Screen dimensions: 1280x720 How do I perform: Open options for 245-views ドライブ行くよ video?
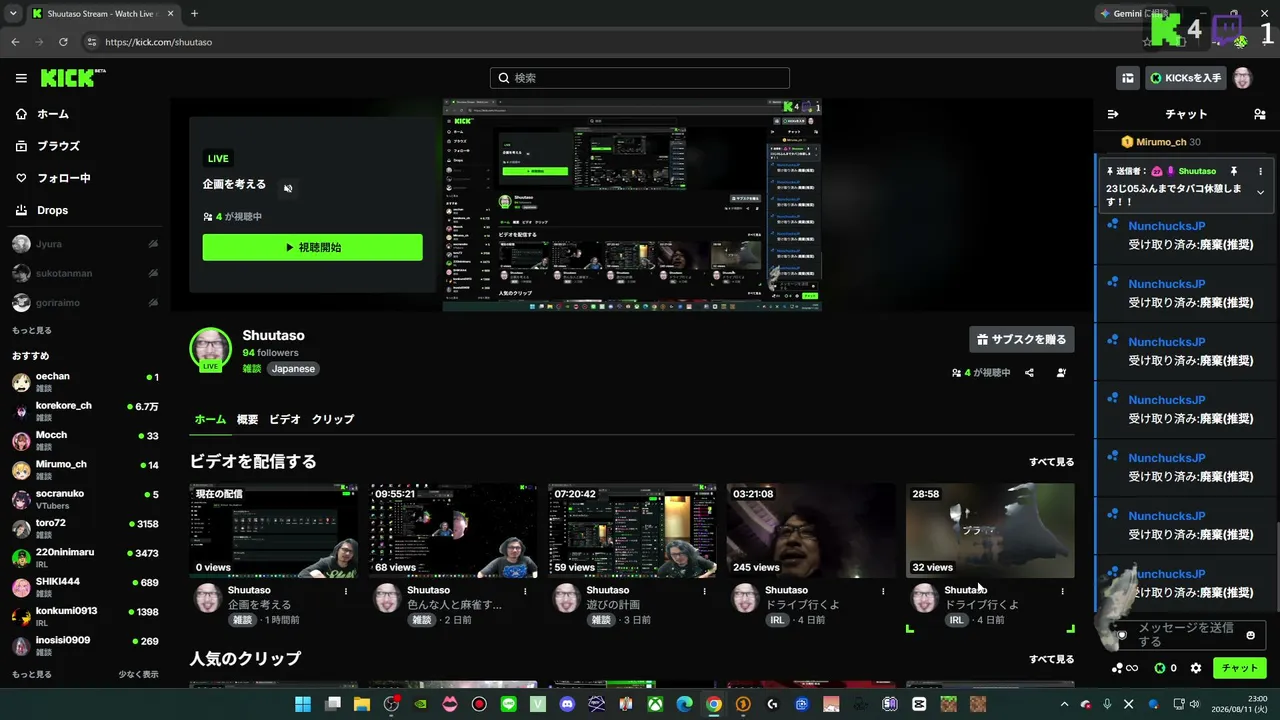click(x=883, y=591)
